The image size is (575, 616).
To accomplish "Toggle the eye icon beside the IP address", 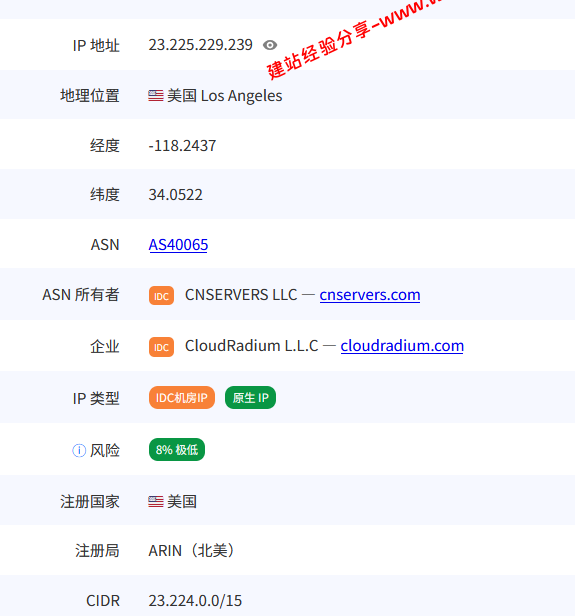I will 270,45.
